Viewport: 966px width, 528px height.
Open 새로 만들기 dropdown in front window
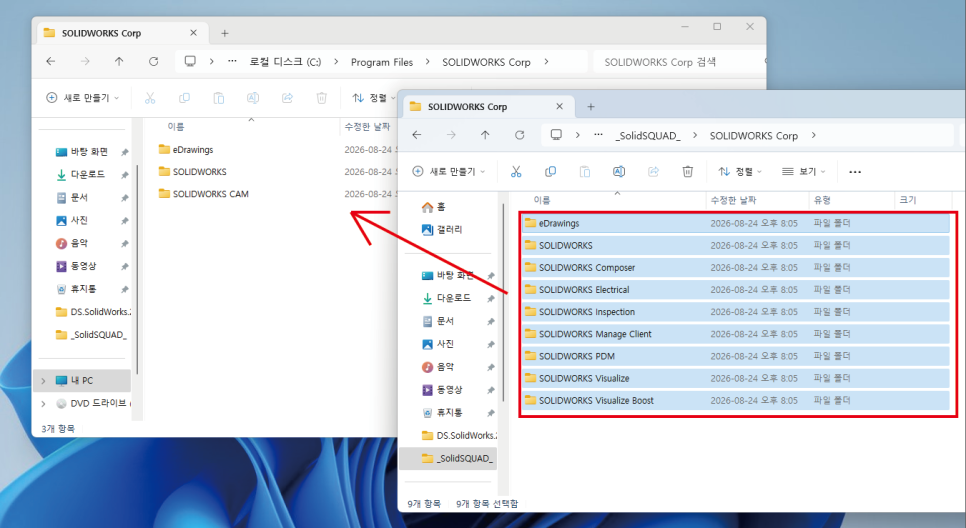pos(448,172)
